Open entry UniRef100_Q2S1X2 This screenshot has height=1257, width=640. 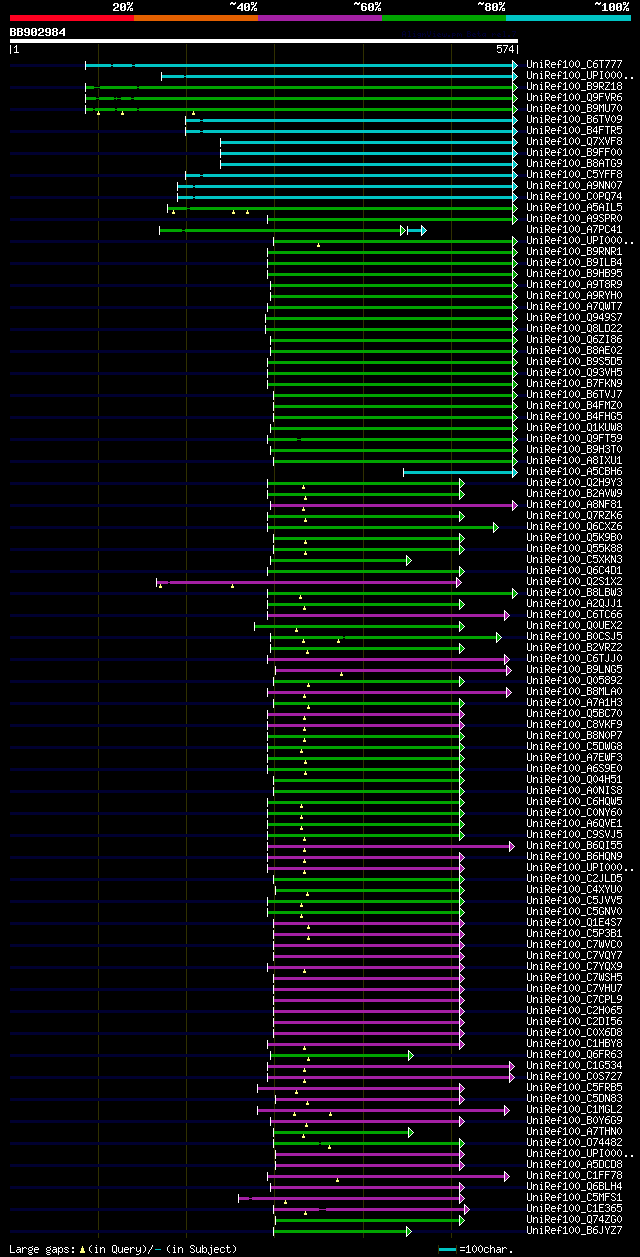click(574, 581)
